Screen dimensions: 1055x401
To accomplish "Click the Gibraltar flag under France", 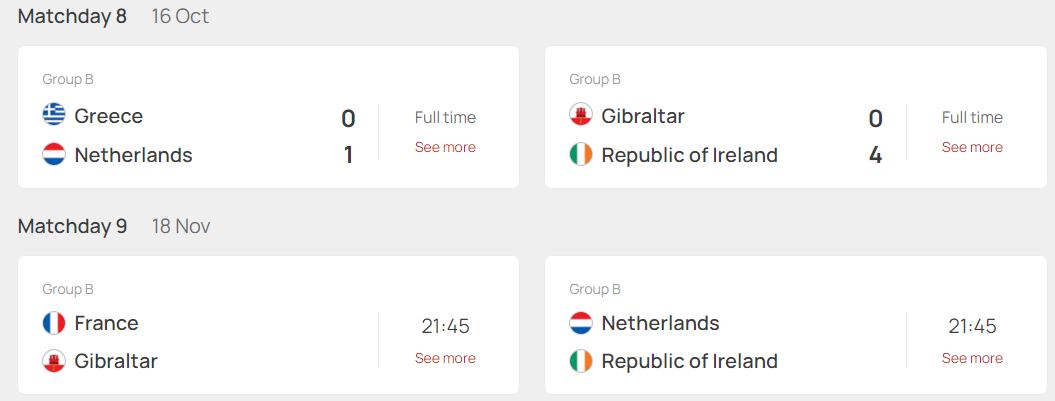I will (x=54, y=361).
